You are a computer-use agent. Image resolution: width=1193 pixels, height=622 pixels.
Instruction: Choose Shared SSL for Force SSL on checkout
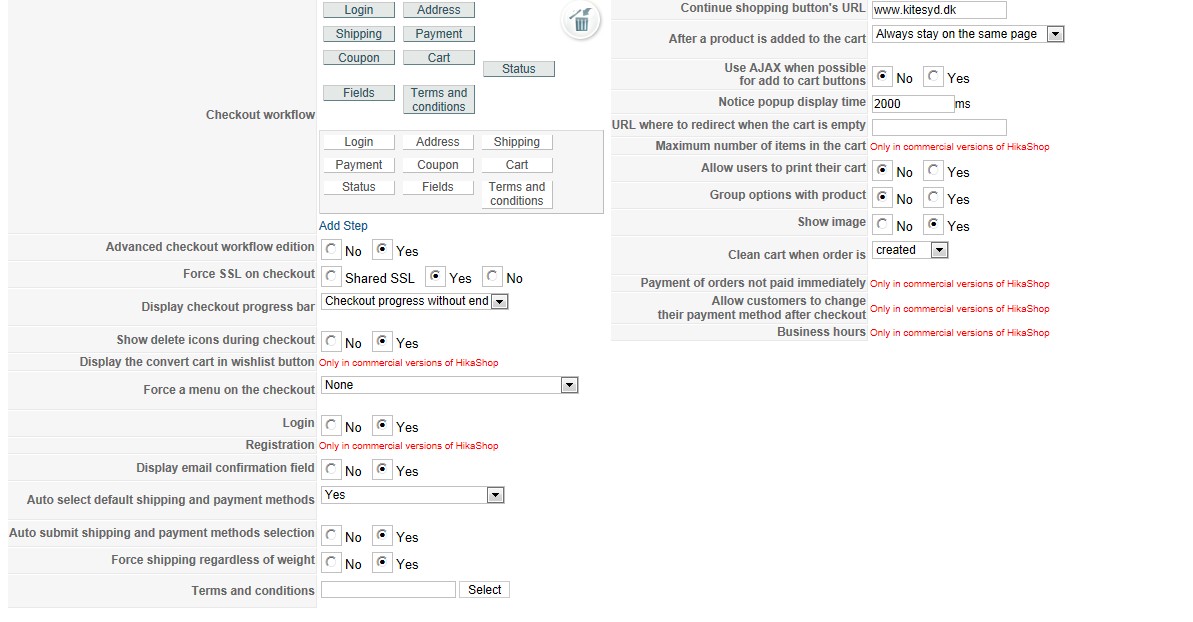[x=332, y=277]
